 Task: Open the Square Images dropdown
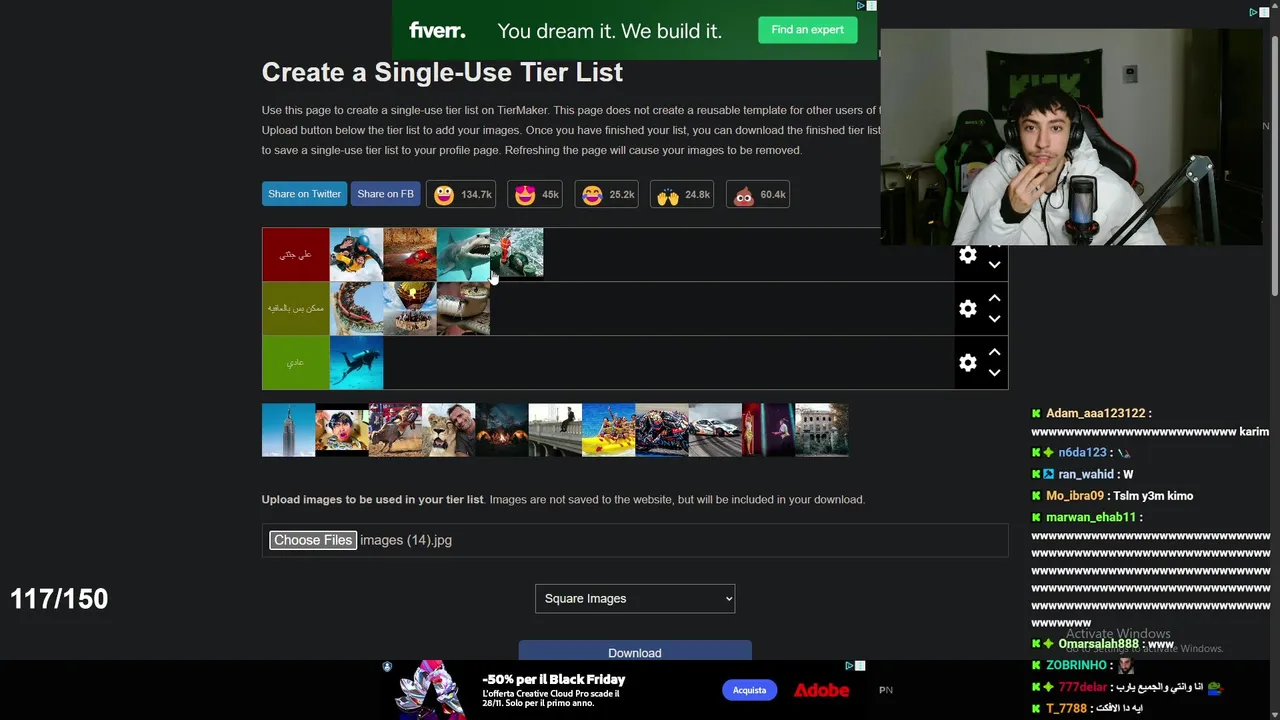coord(635,598)
